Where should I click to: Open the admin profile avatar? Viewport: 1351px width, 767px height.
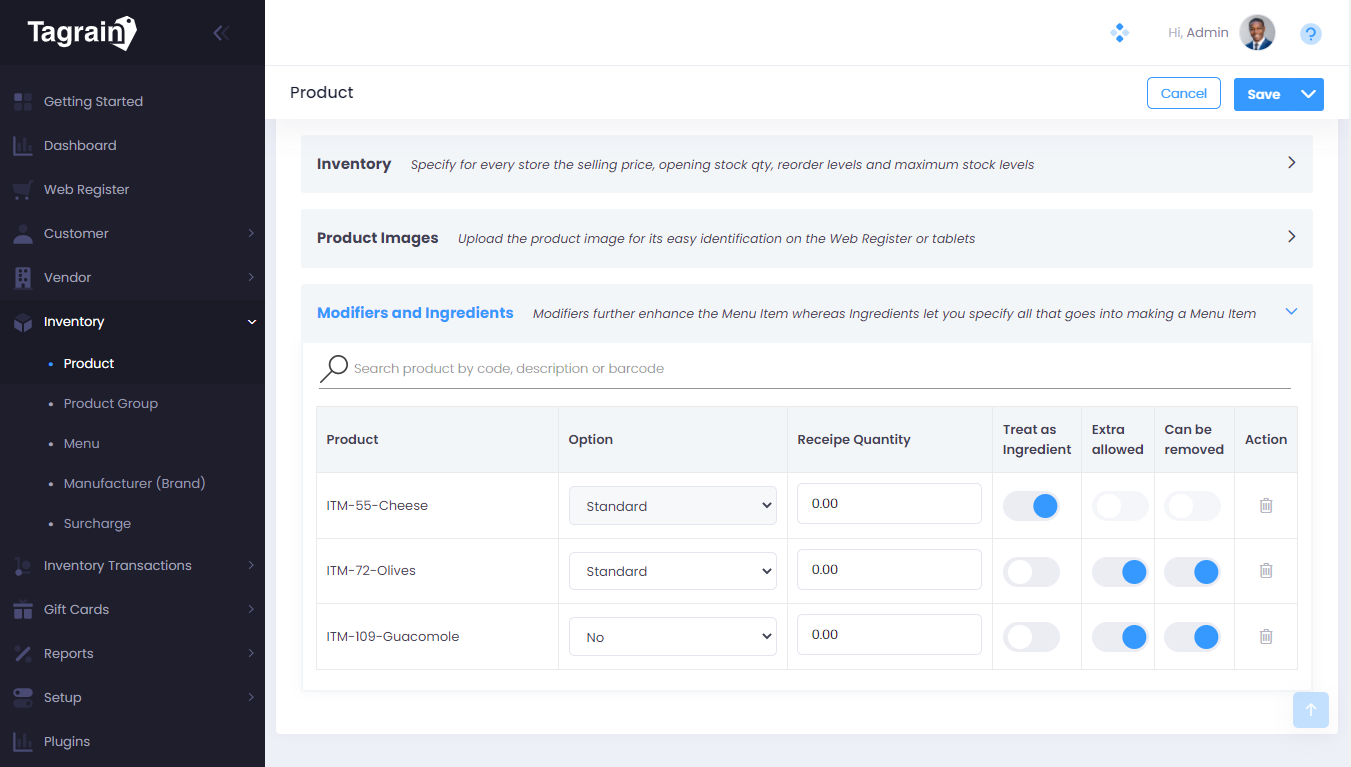1257,33
